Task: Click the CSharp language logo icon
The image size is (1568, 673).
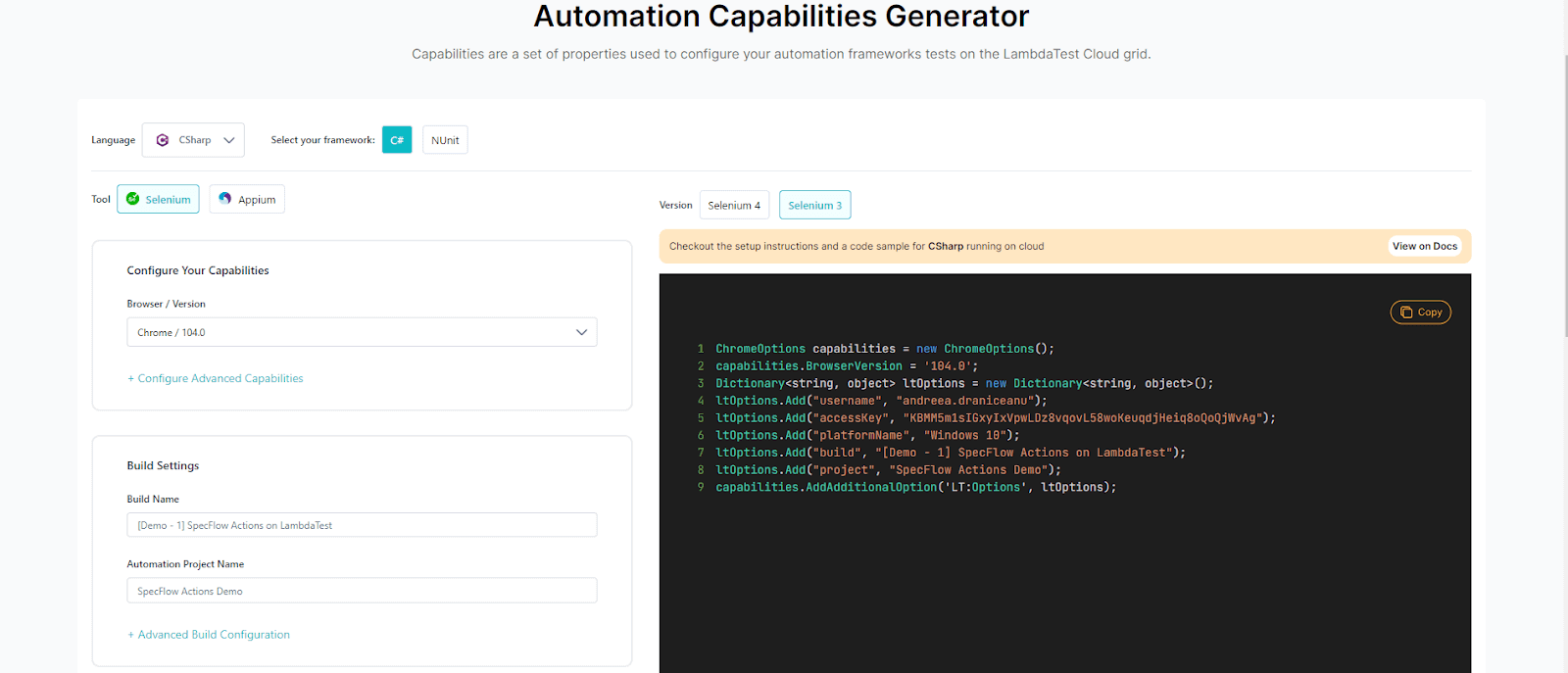Action: pos(163,140)
